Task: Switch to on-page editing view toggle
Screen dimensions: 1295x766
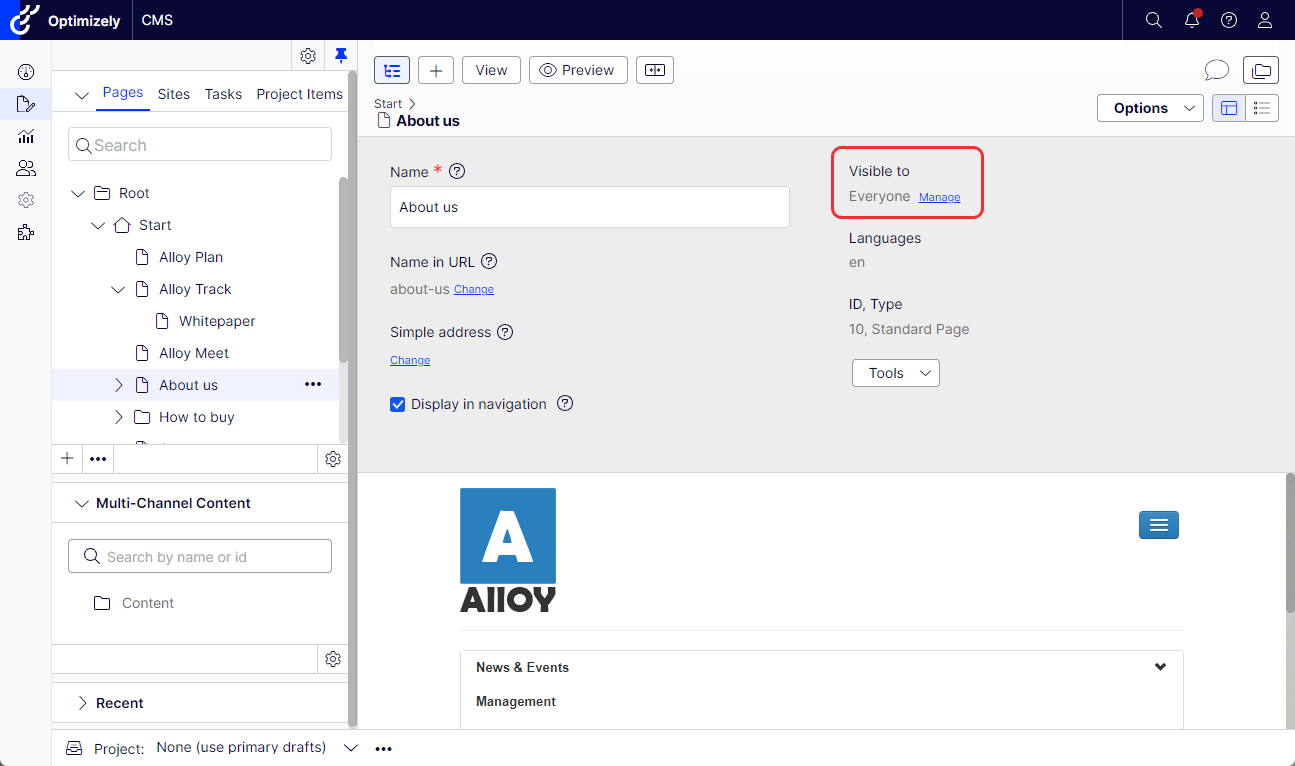Action: point(1229,108)
